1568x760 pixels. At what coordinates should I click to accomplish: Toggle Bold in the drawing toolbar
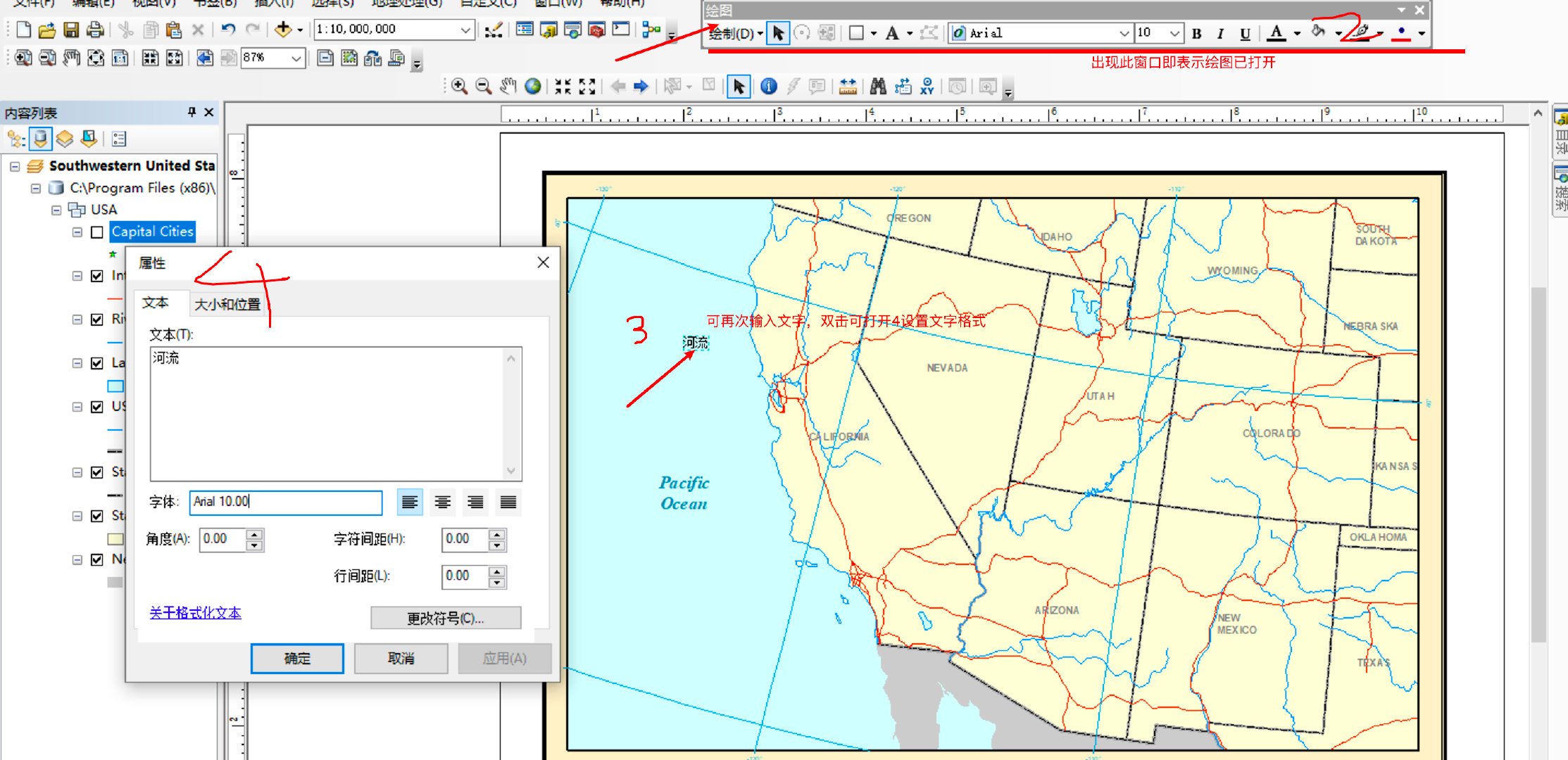(x=1196, y=34)
